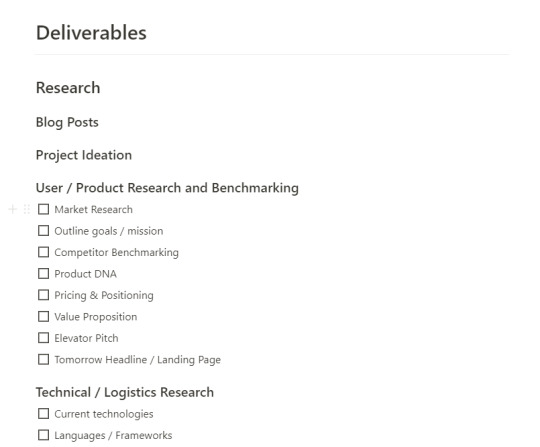
Task: Select the Research heading
Action: [x=68, y=88]
